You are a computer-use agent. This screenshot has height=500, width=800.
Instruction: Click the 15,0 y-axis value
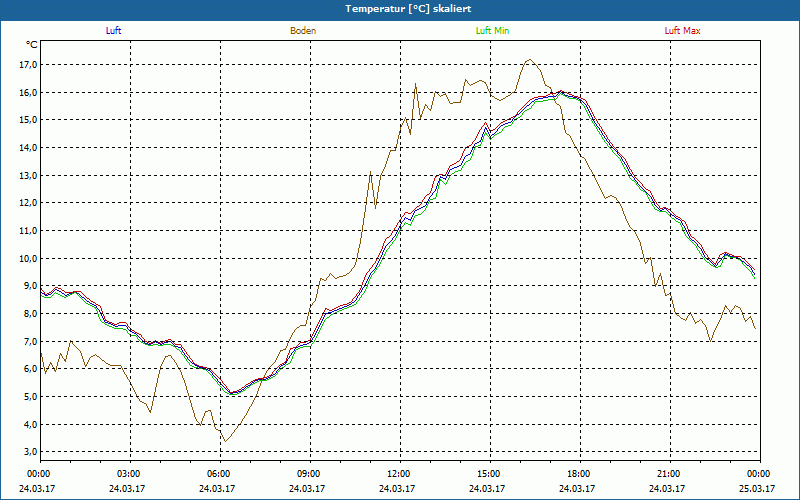tap(29, 120)
